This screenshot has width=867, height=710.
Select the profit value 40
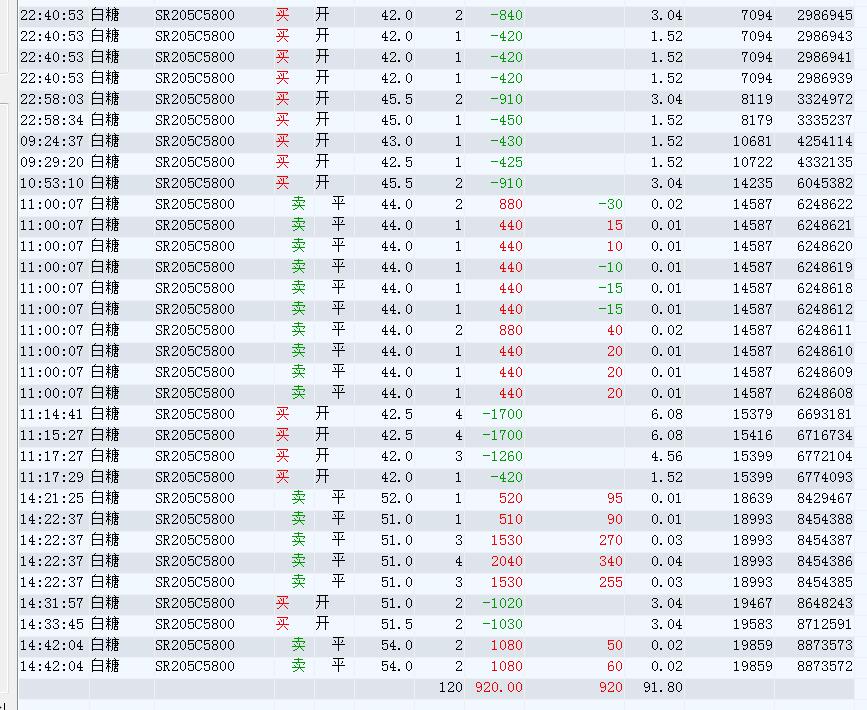[x=614, y=331]
